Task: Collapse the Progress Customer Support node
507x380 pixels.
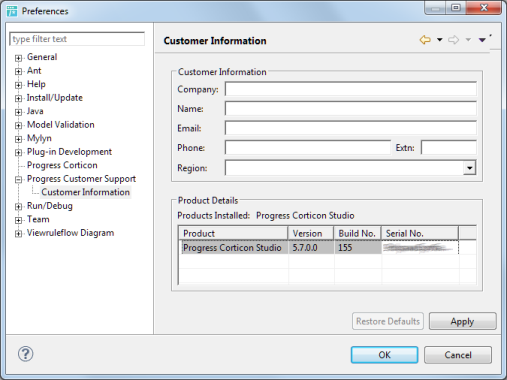Action: coord(18,180)
